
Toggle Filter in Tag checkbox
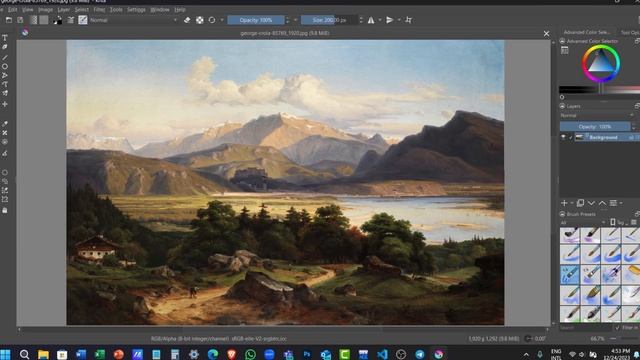[617, 327]
